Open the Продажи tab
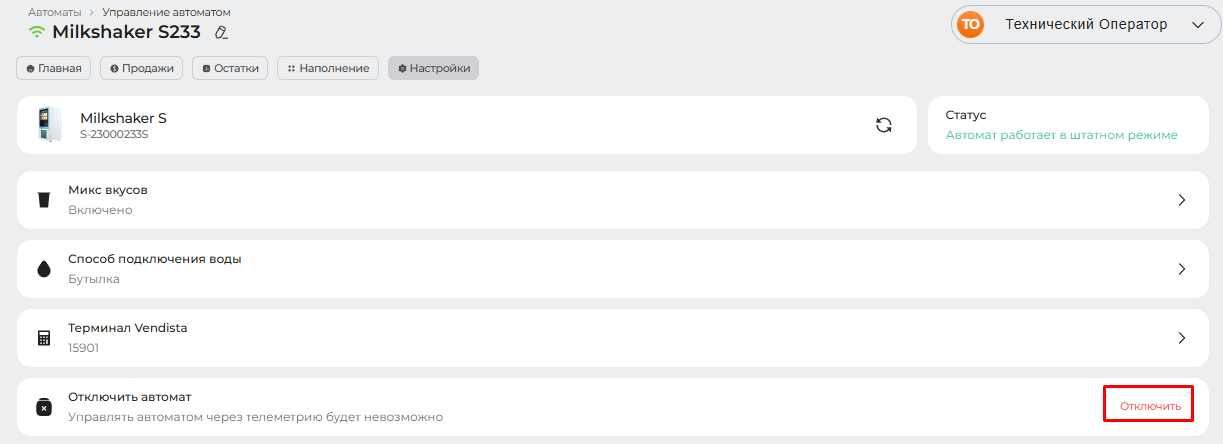The height and width of the screenshot is (444, 1223). (x=142, y=68)
